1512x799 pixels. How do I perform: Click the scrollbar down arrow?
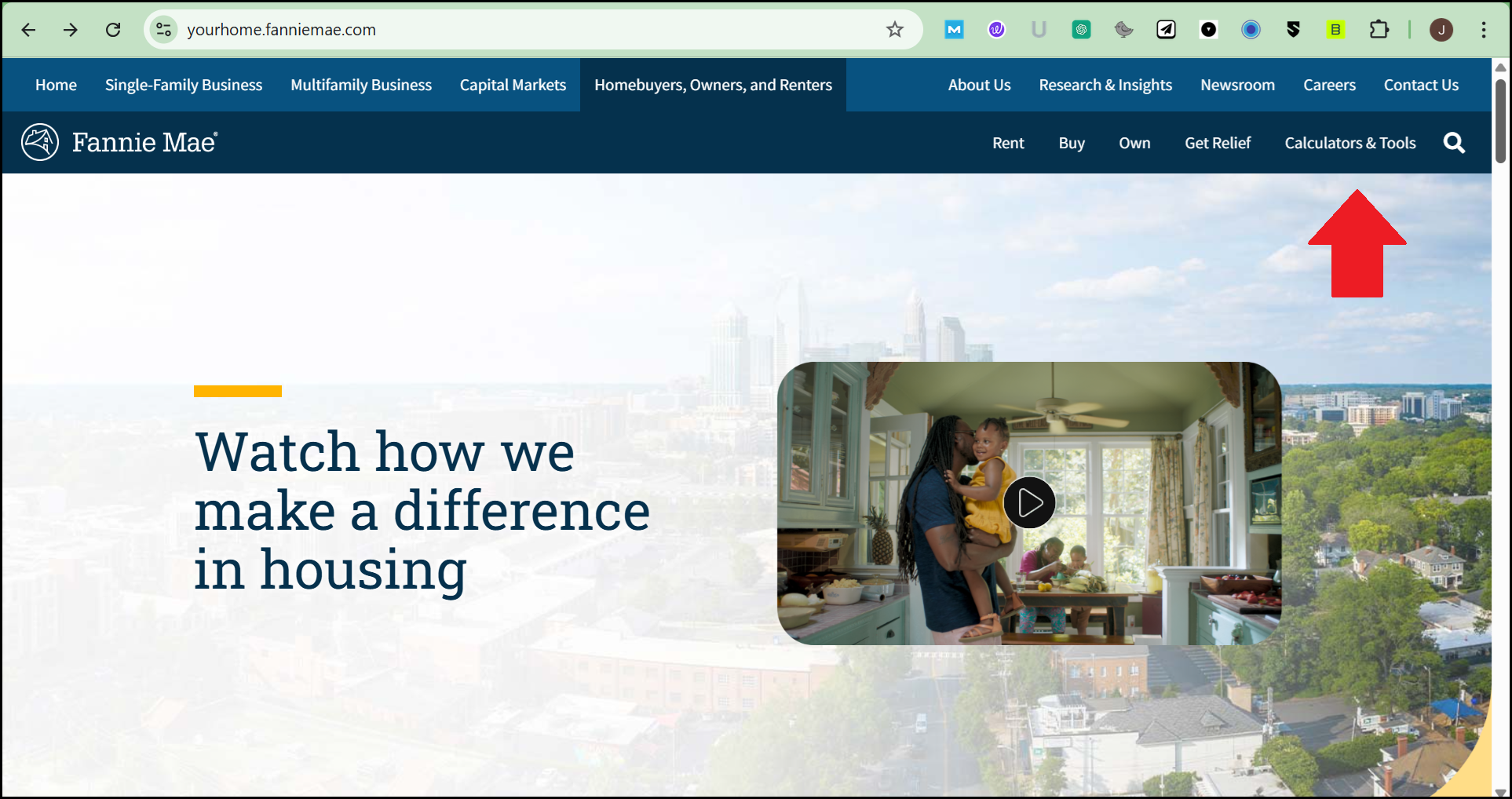coord(1501,791)
